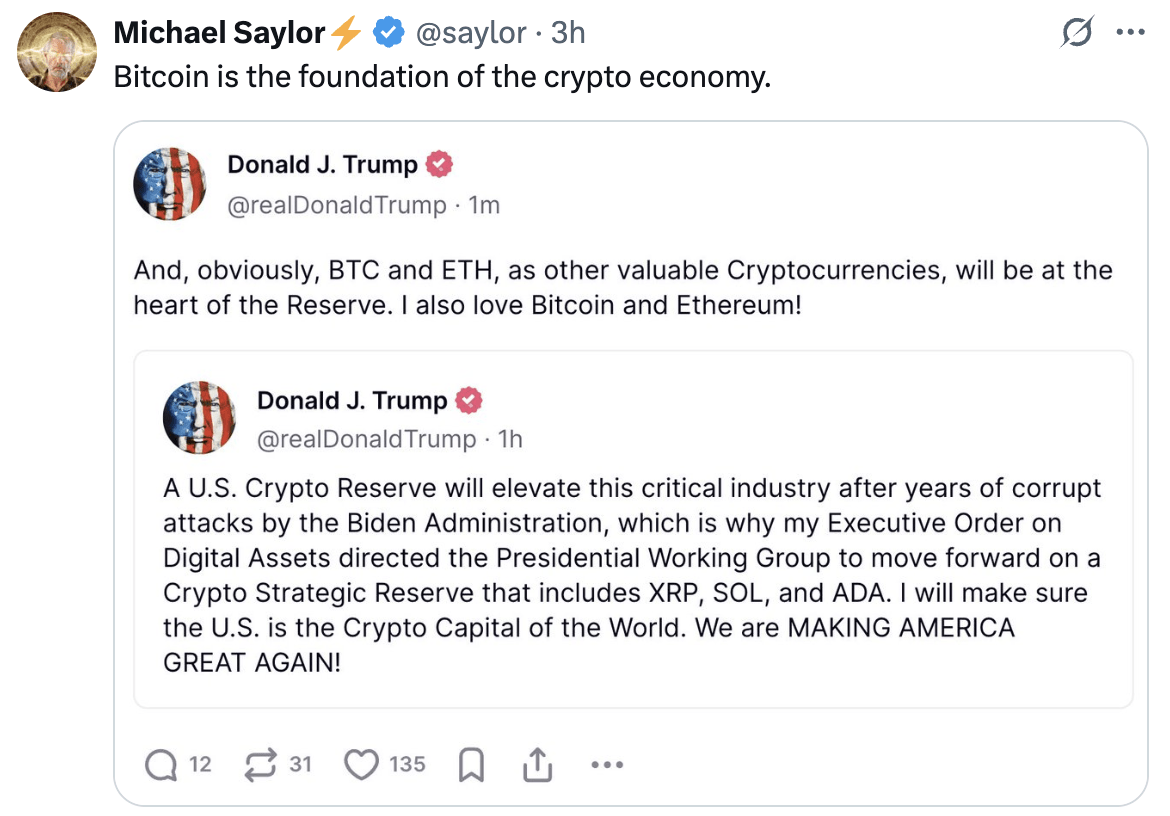Click the lightning bolt emoji beside Saylor's name
Image resolution: width=1170 pixels, height=816 pixels.
click(x=346, y=33)
